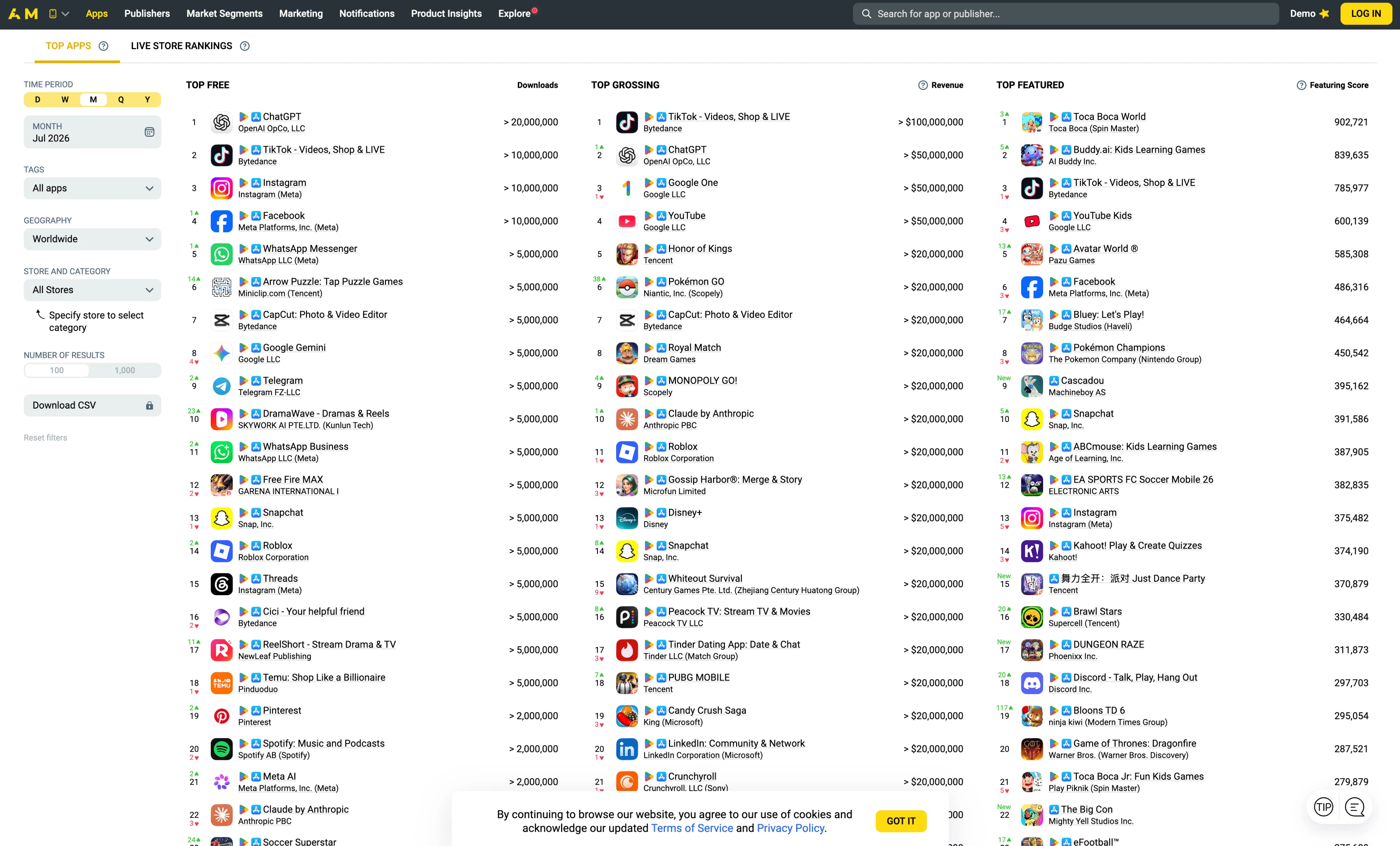This screenshot has height=846, width=1400.
Task: Click the lock icon on Download CSV
Action: click(149, 405)
